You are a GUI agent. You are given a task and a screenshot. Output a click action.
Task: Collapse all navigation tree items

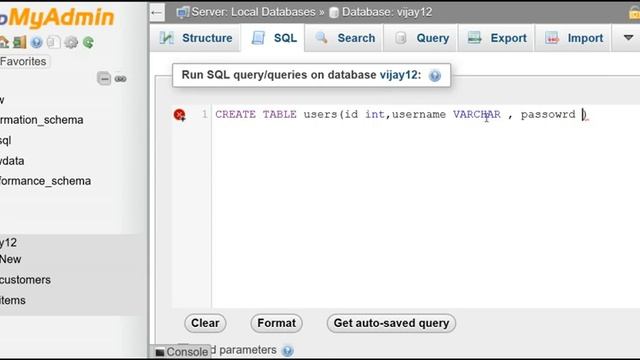[x=104, y=78]
